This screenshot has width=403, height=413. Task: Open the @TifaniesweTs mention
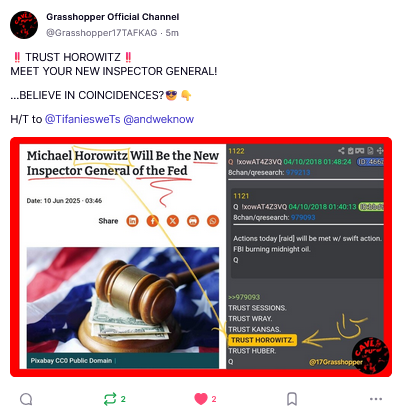[x=82, y=119]
